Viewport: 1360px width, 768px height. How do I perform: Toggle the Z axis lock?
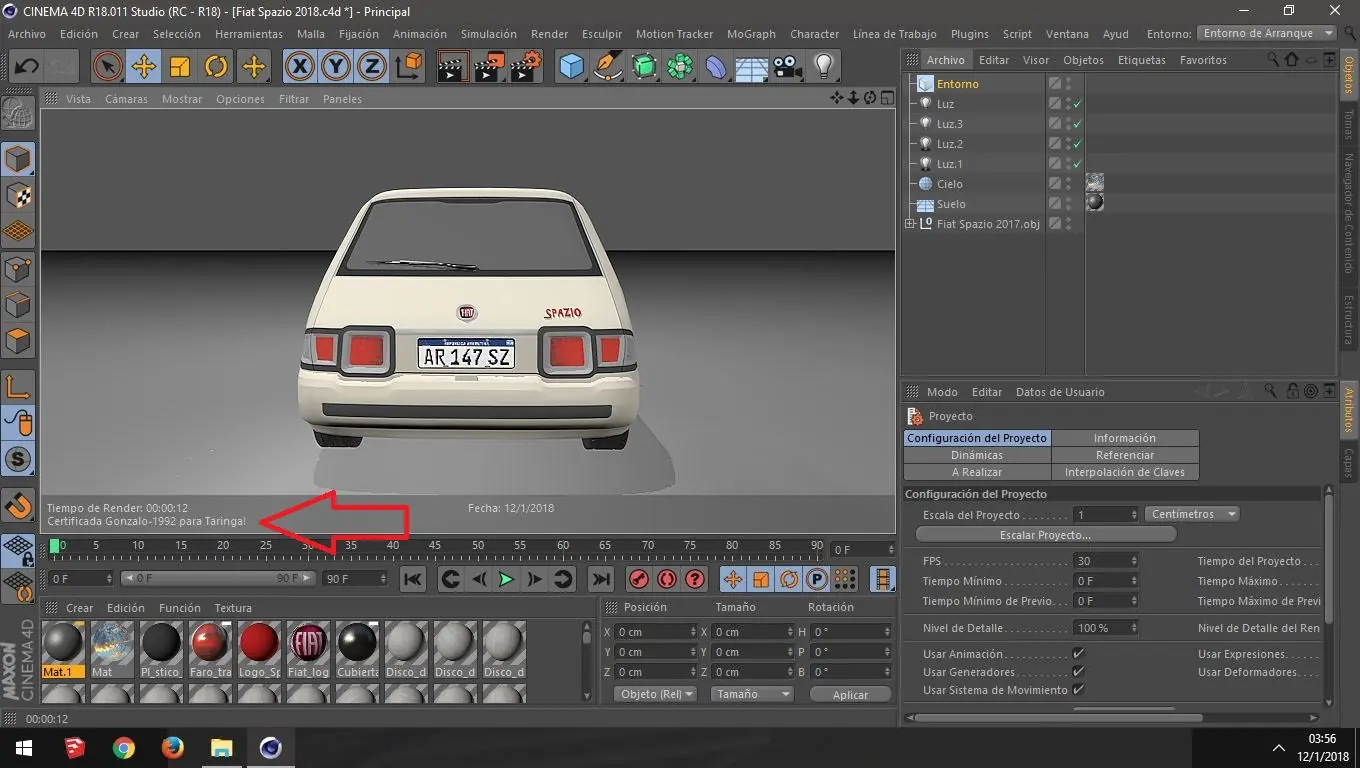coord(372,67)
